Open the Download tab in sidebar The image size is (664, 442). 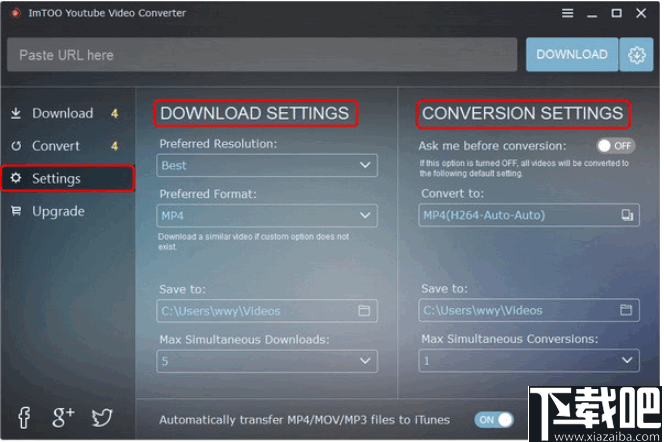tap(68, 113)
